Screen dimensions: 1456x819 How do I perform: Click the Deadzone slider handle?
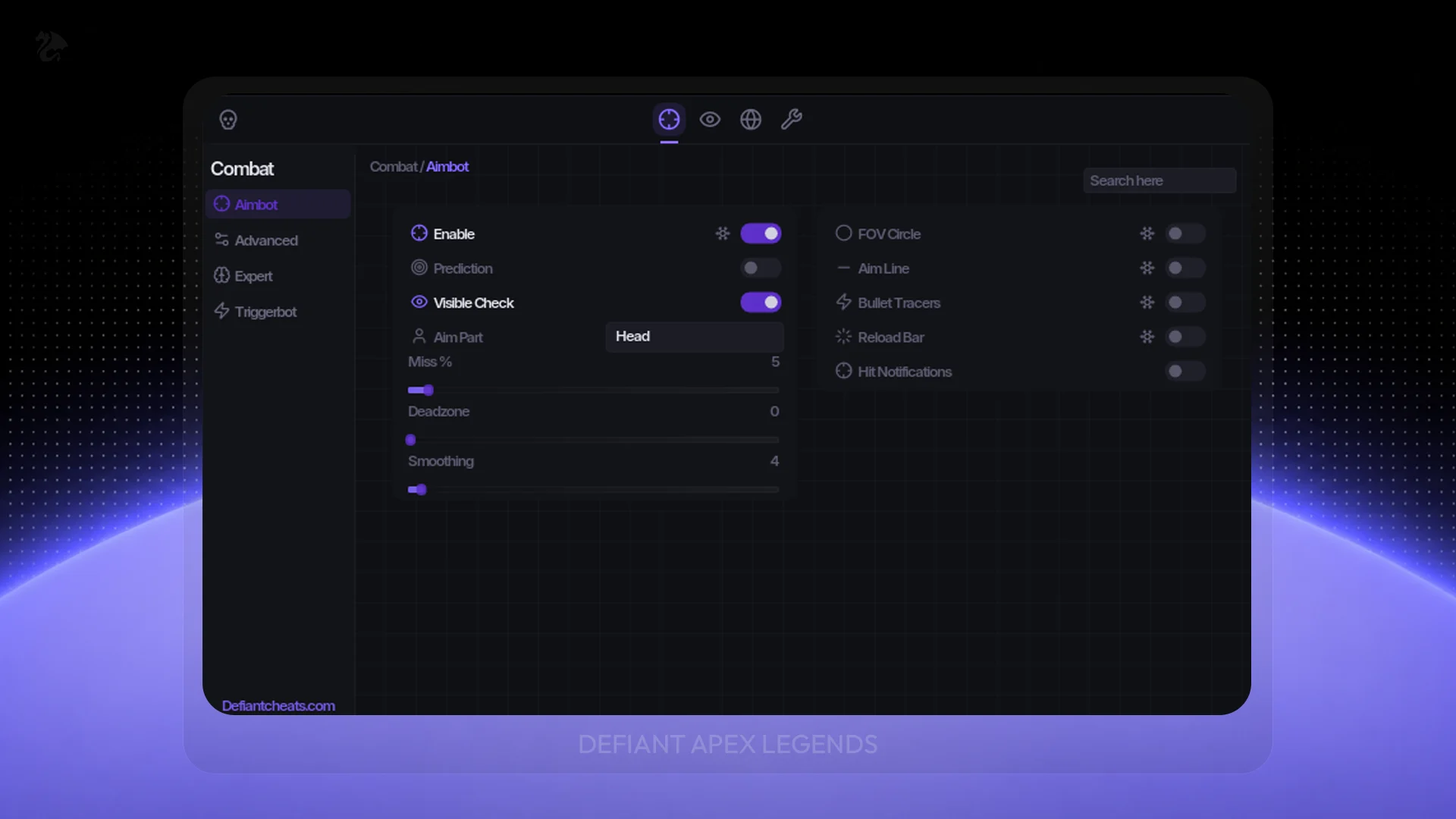click(411, 440)
